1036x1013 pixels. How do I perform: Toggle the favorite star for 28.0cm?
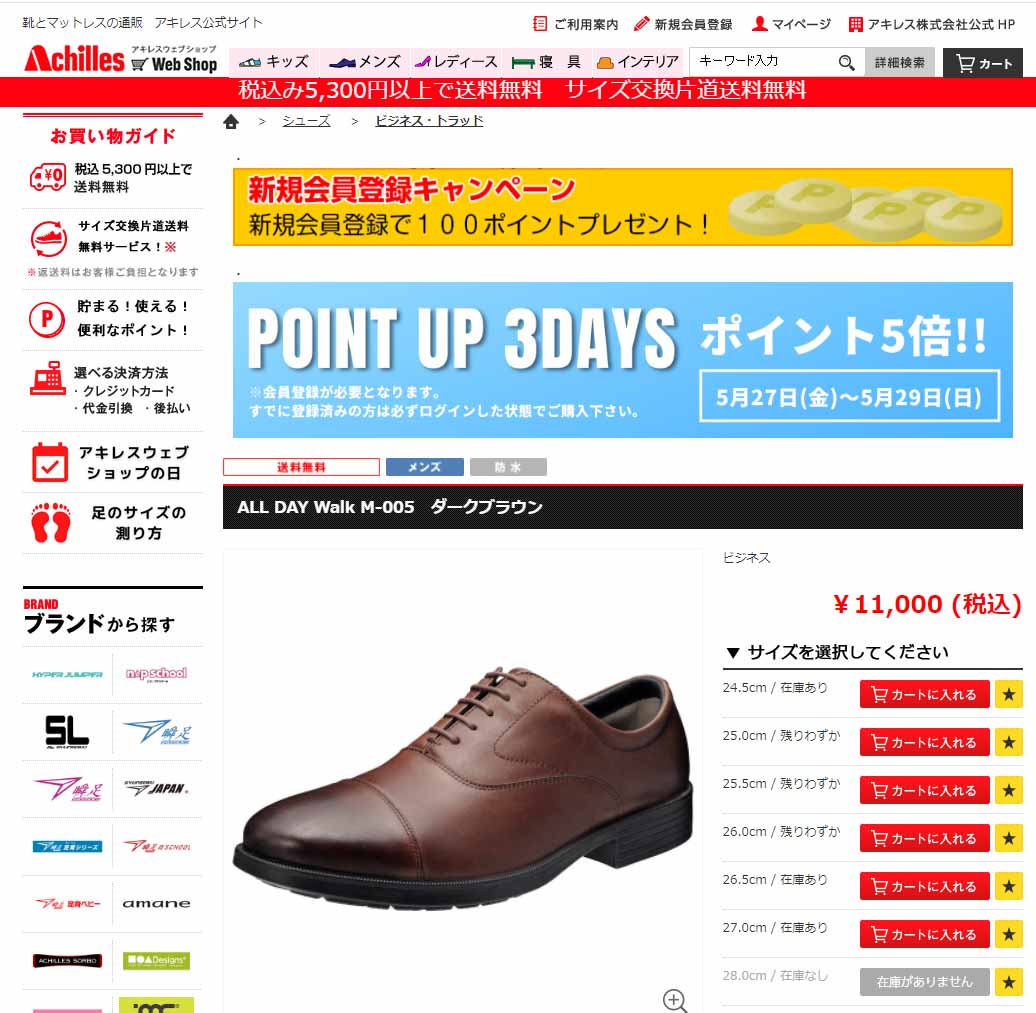click(x=1008, y=982)
